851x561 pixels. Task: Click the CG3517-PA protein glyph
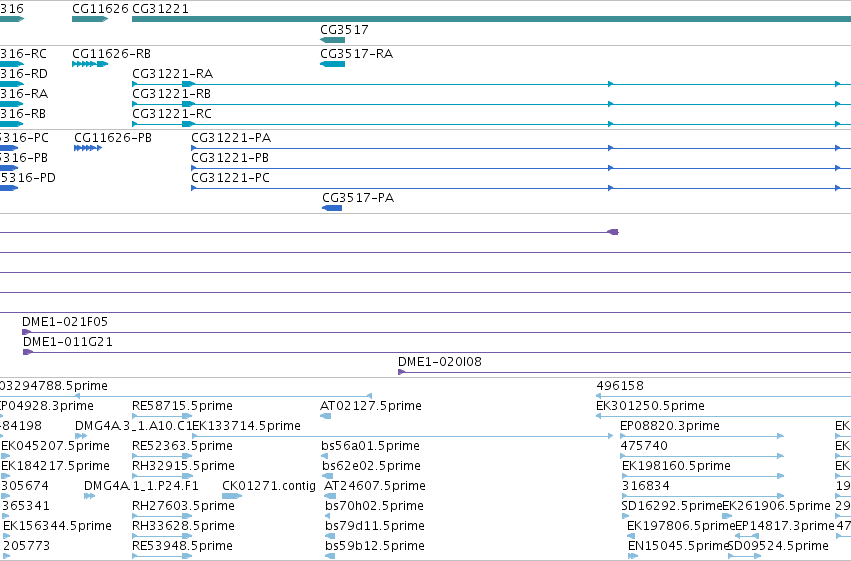[332, 208]
